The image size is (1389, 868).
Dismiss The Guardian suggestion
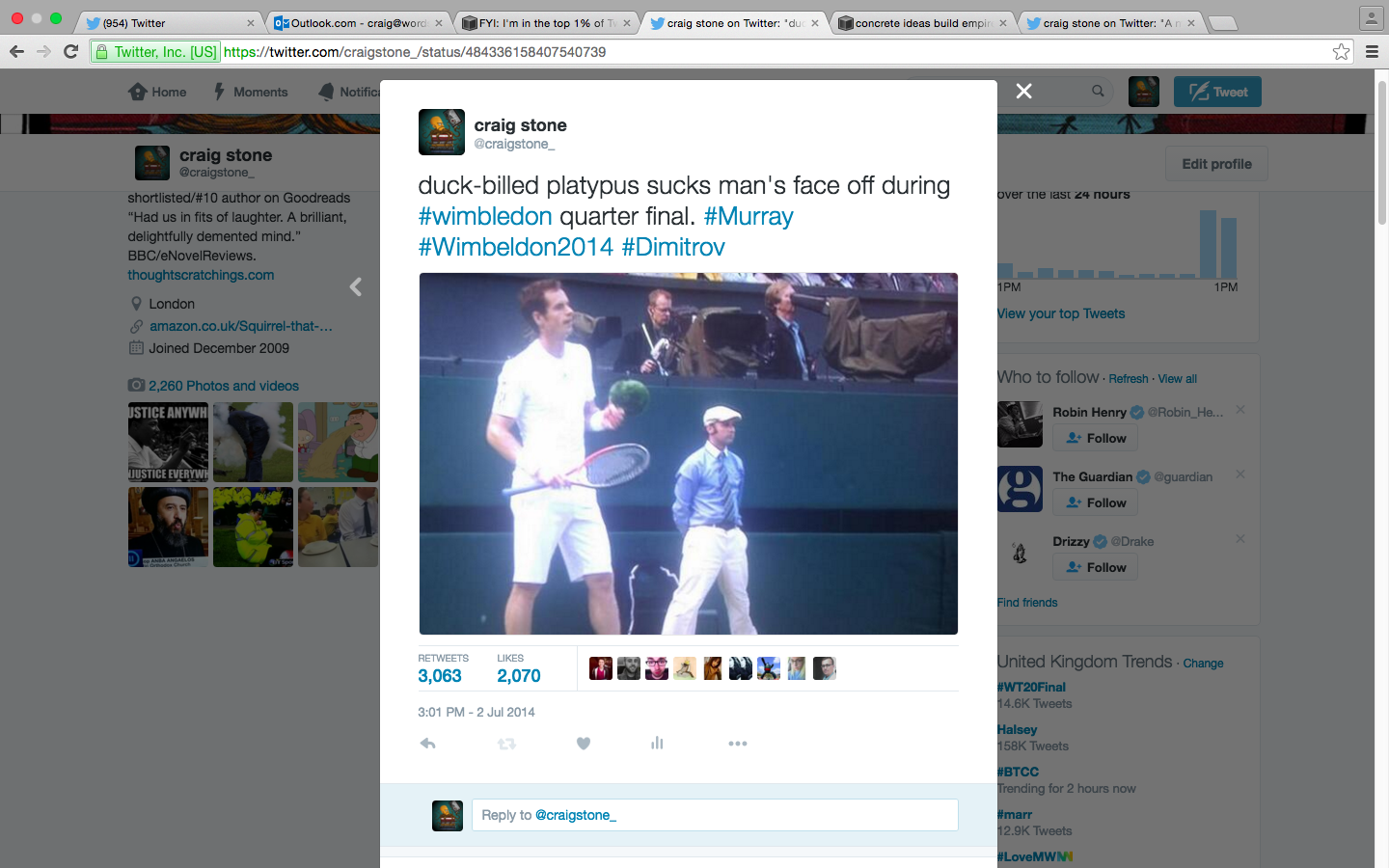coord(1240,475)
